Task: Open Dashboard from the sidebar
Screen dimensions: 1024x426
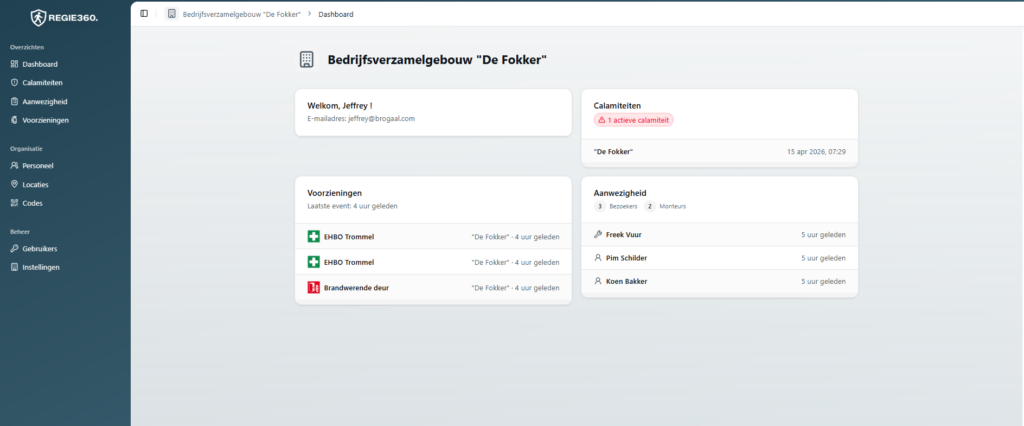Action: [x=39, y=64]
